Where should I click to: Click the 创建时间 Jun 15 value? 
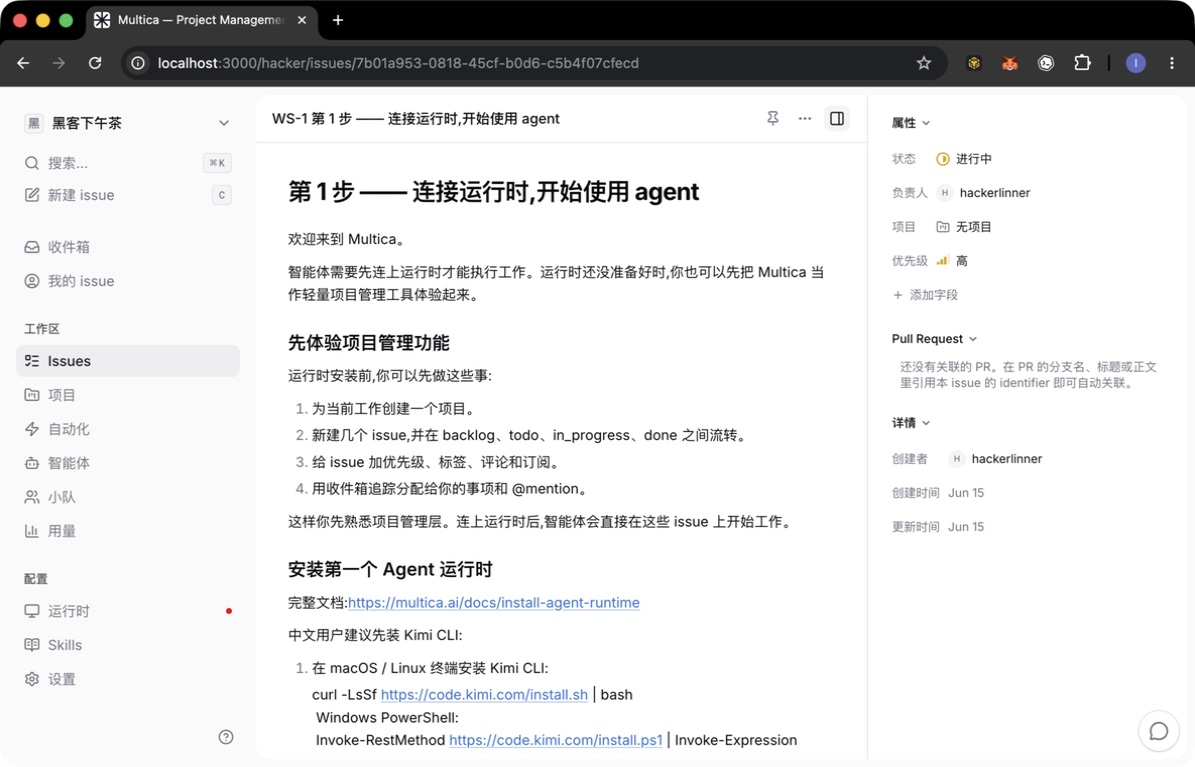coord(966,493)
